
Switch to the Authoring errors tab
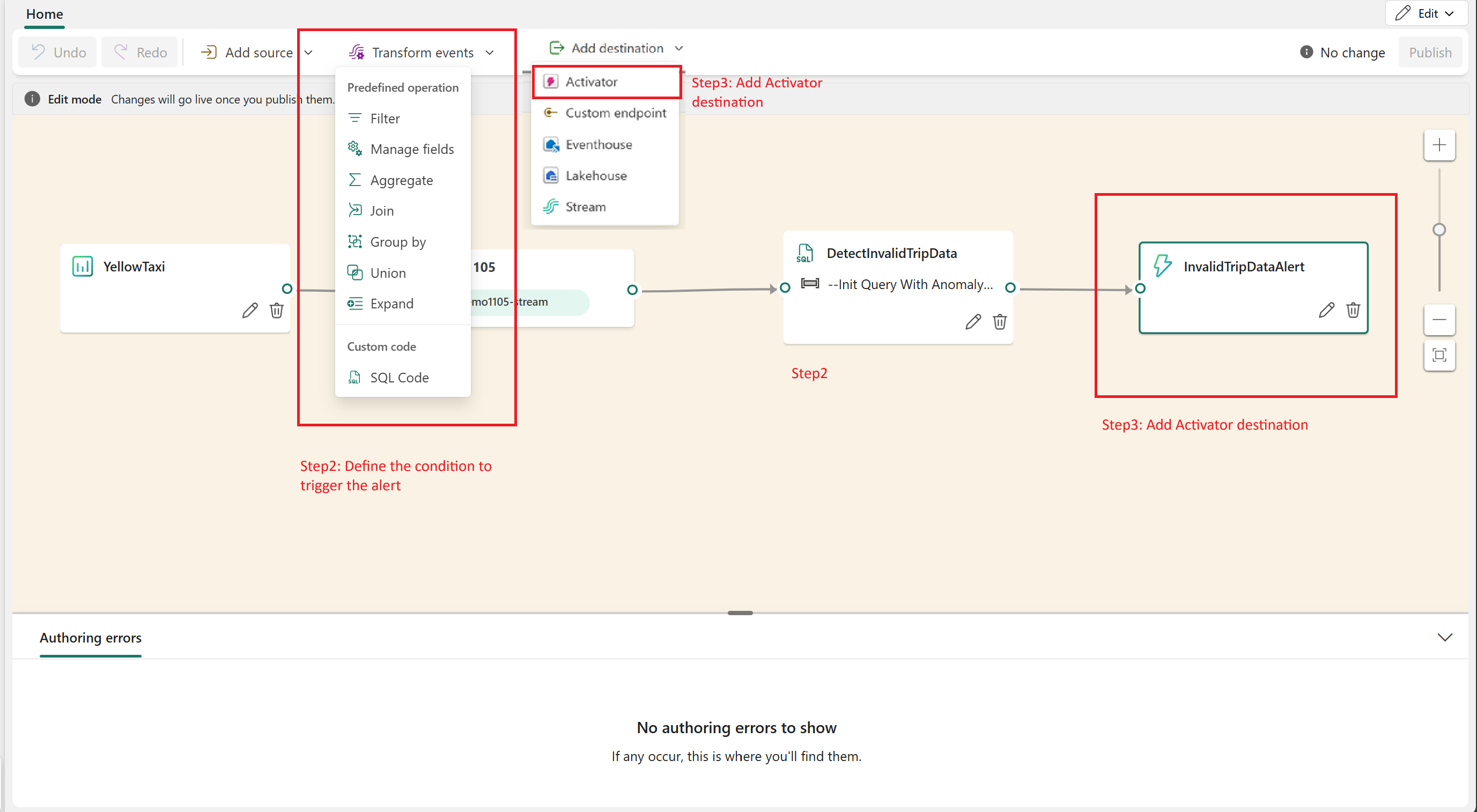click(x=91, y=638)
